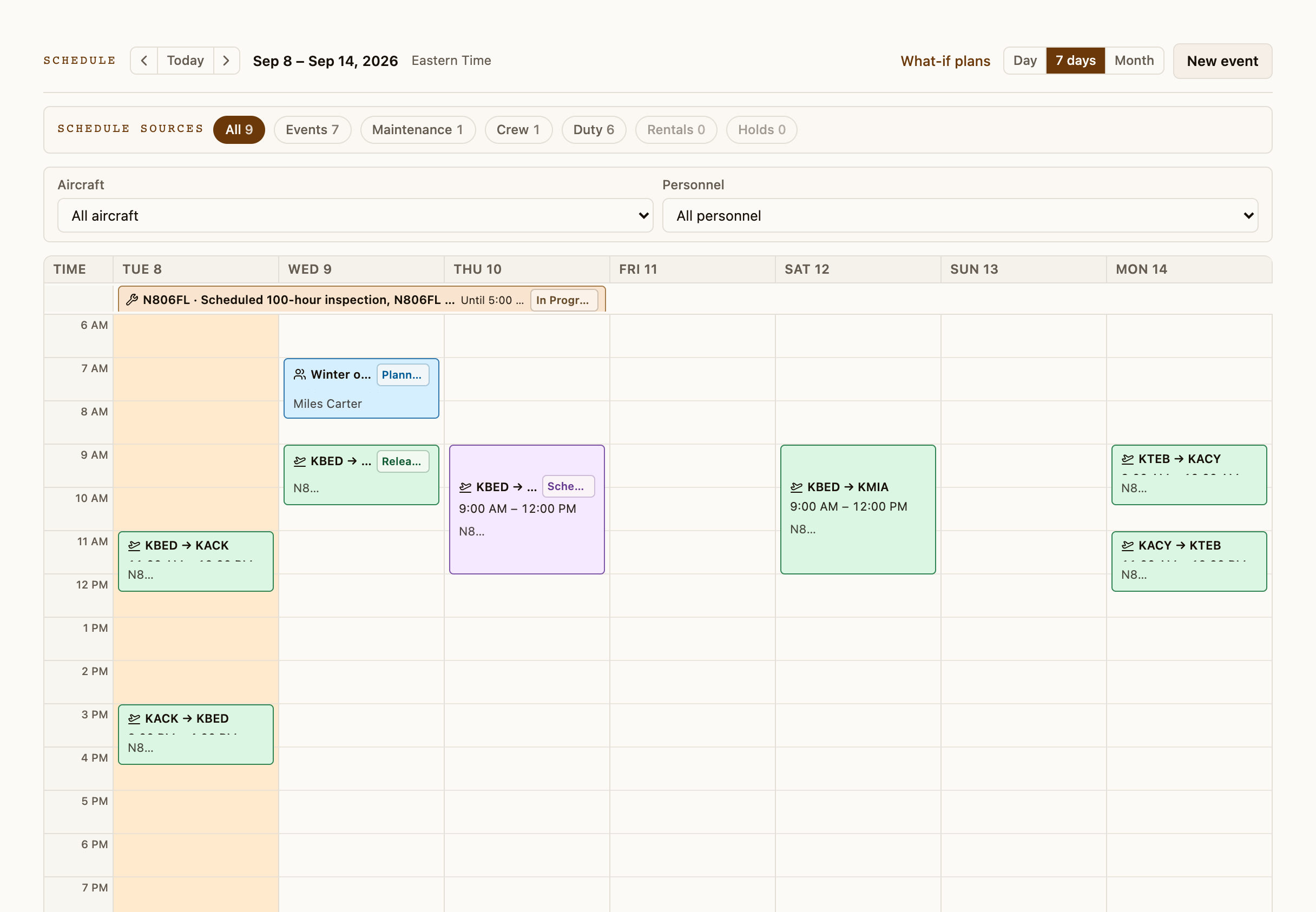Image resolution: width=1316 pixels, height=912 pixels.
Task: Open the All aircraft dropdown
Action: (355, 215)
